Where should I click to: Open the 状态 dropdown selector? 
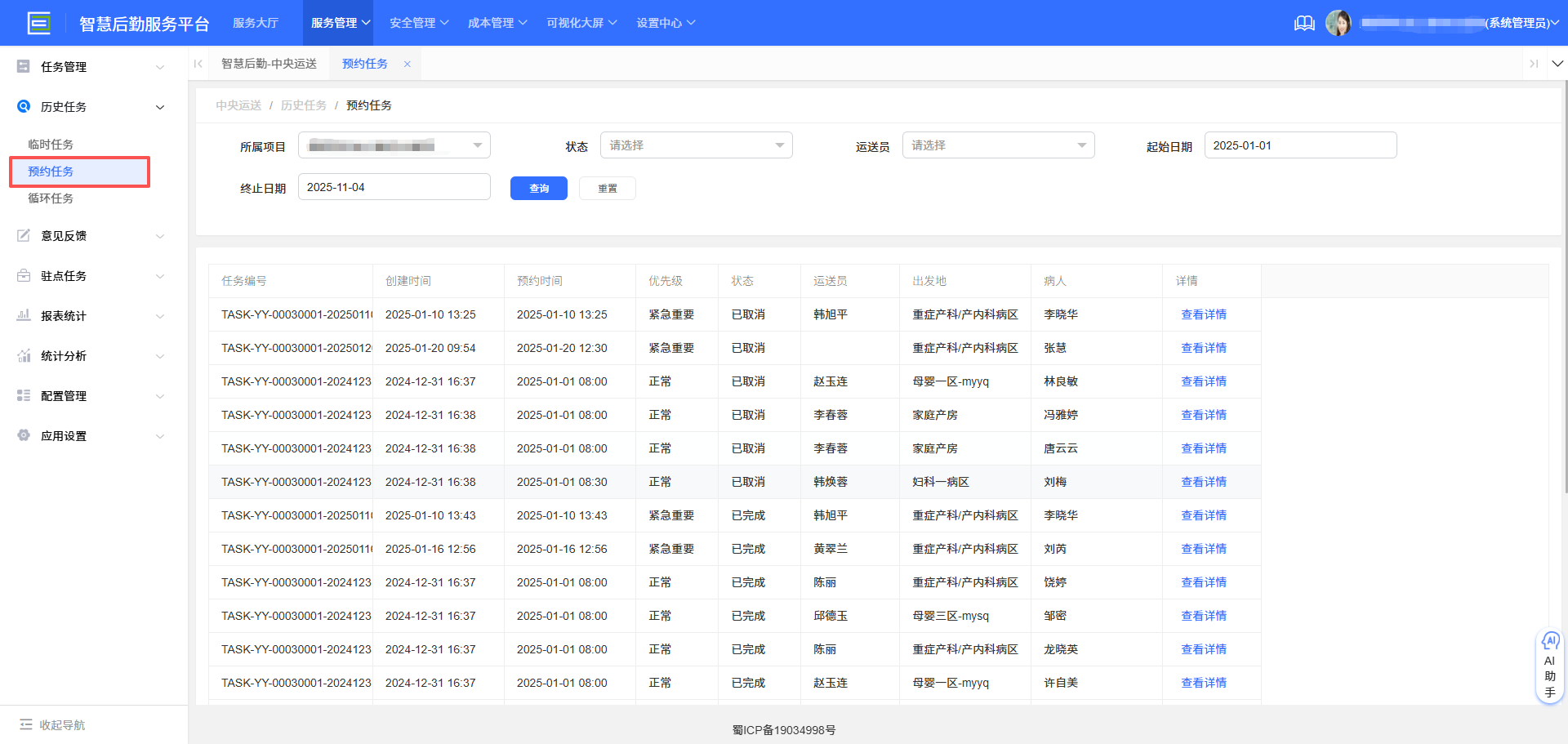(696, 145)
